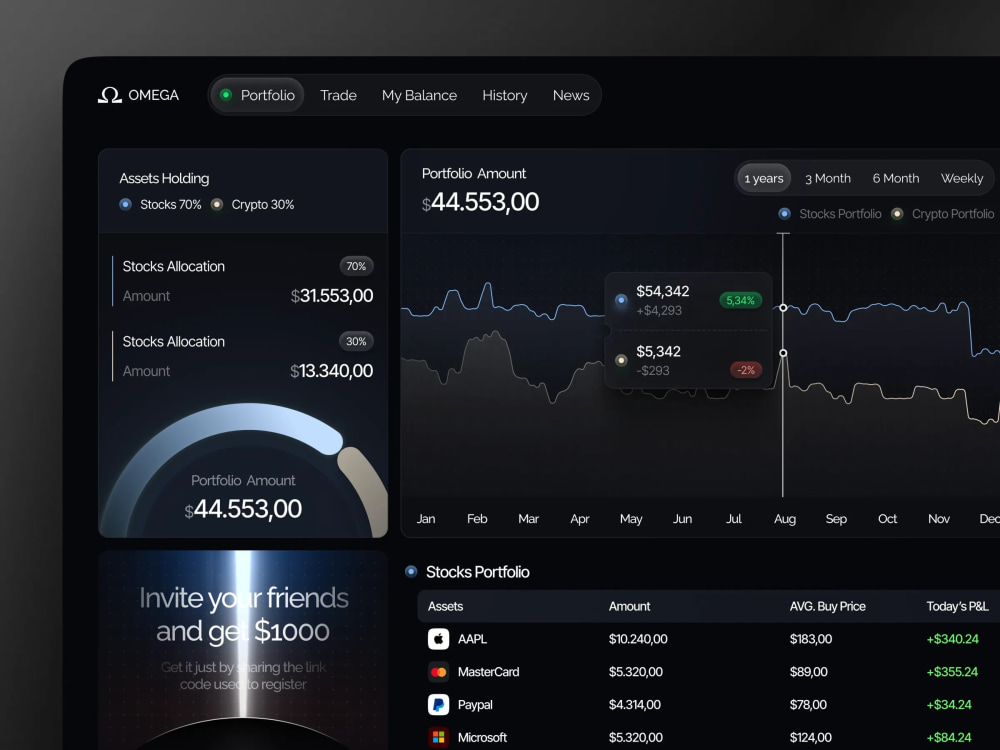The height and width of the screenshot is (750, 1000).
Task: Open the Invite your friends banner
Action: [x=243, y=650]
